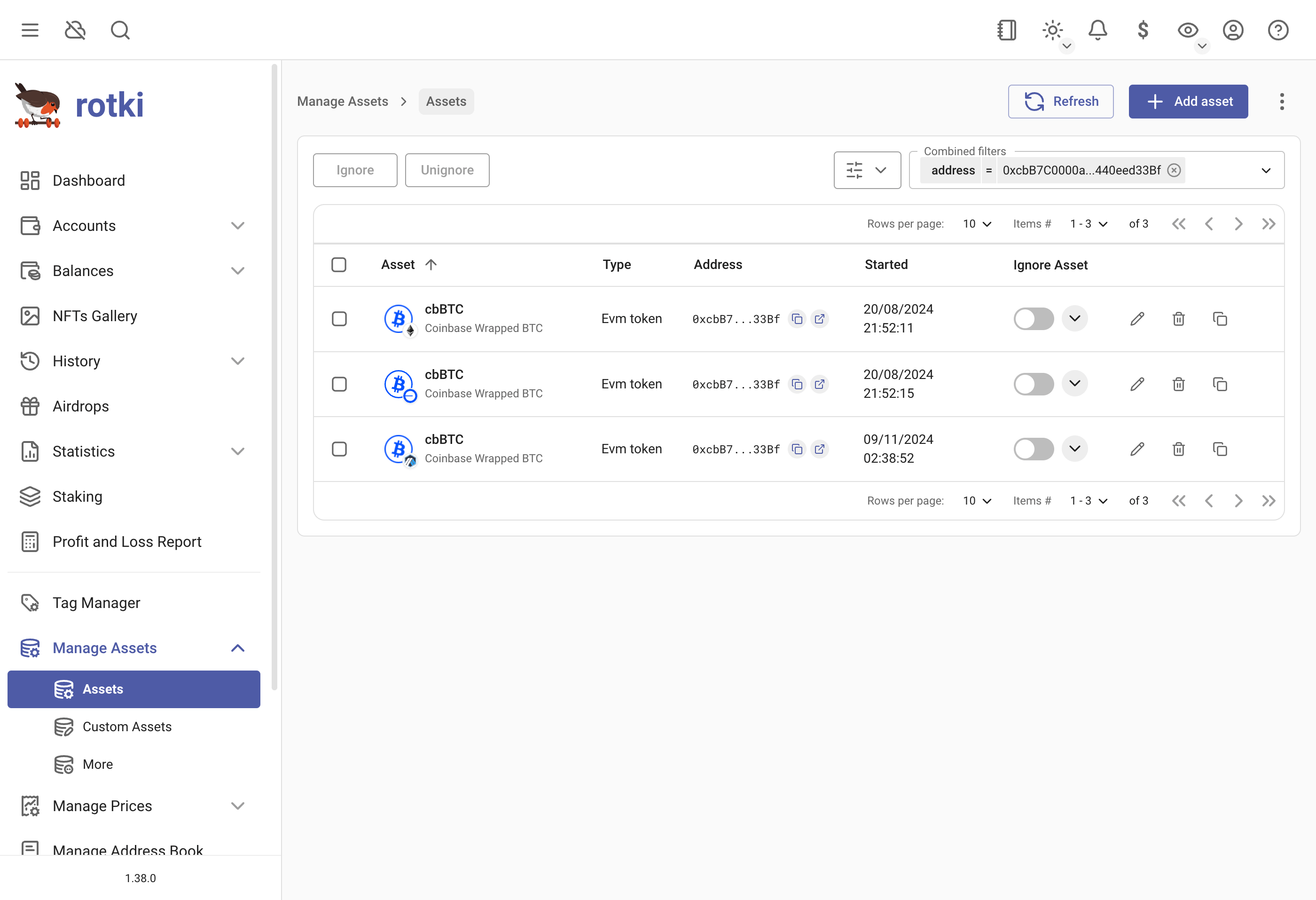1316x900 pixels.
Task: Delete the cbBTC asset started 21:52:11
Action: 1178,319
